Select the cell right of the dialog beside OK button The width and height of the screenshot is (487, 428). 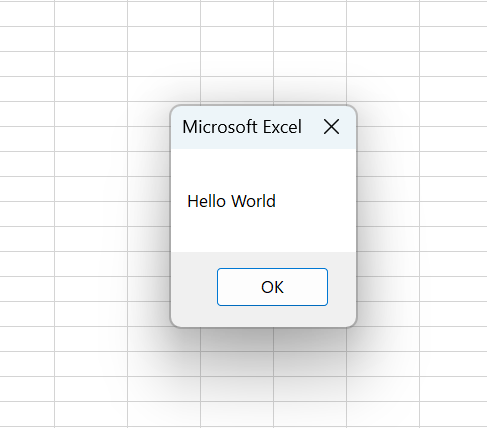[x=388, y=289]
